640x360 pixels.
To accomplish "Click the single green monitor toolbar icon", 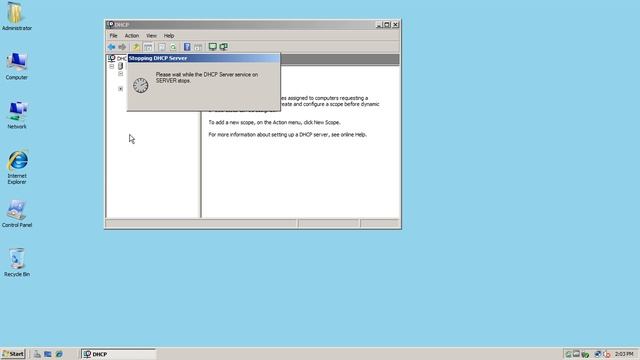I will click(x=213, y=47).
